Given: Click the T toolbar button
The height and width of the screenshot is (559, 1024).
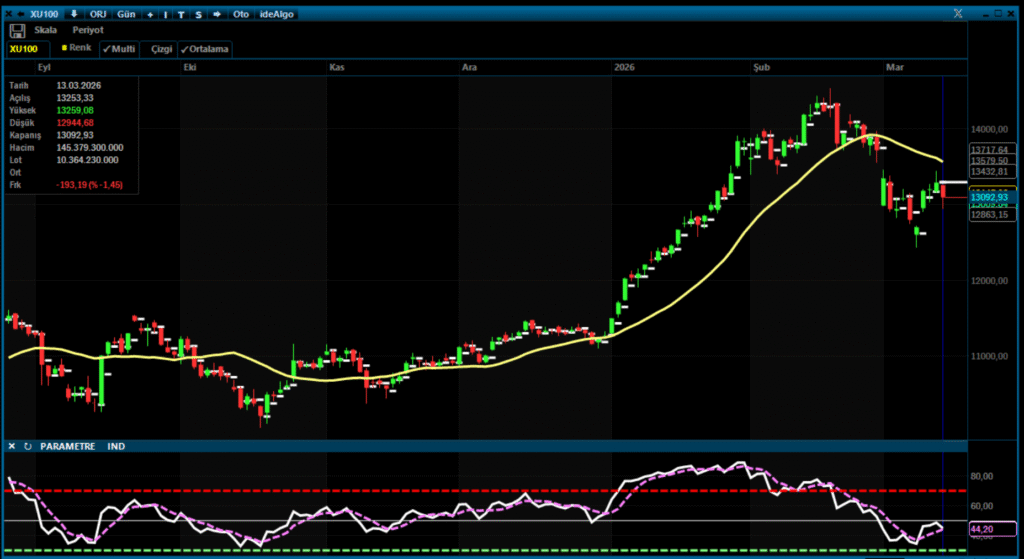Looking at the screenshot, I should coord(181,14).
